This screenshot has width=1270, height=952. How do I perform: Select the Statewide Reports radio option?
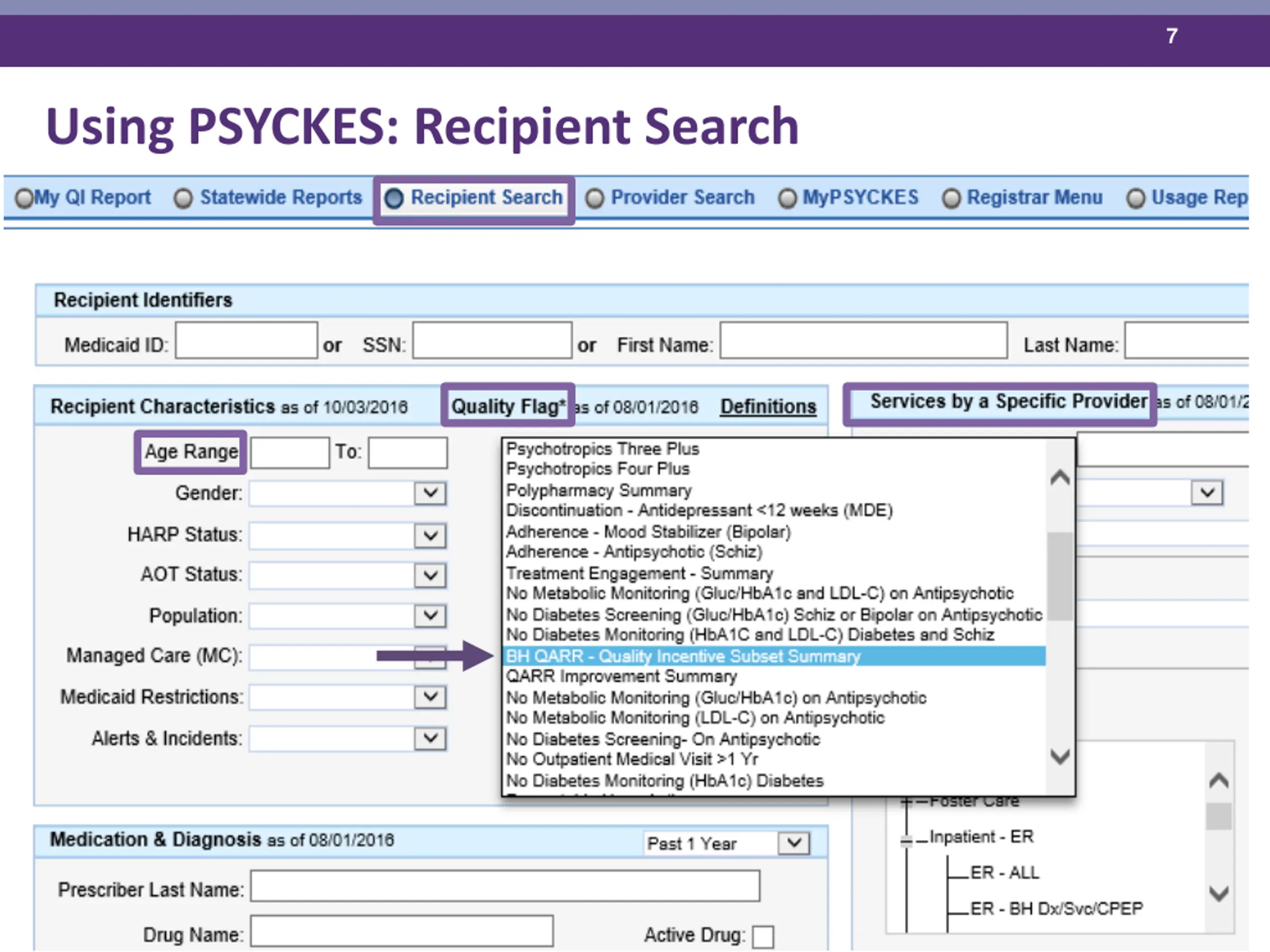(183, 198)
